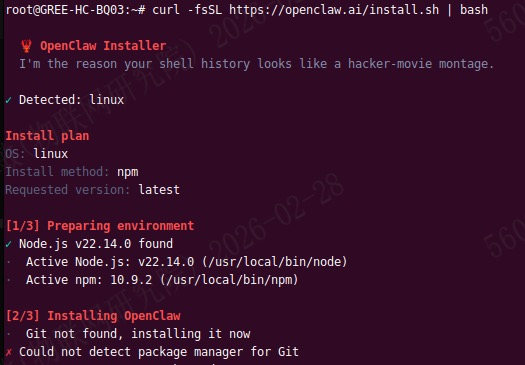Click the /usr/local/bin/node path

pos(275,262)
